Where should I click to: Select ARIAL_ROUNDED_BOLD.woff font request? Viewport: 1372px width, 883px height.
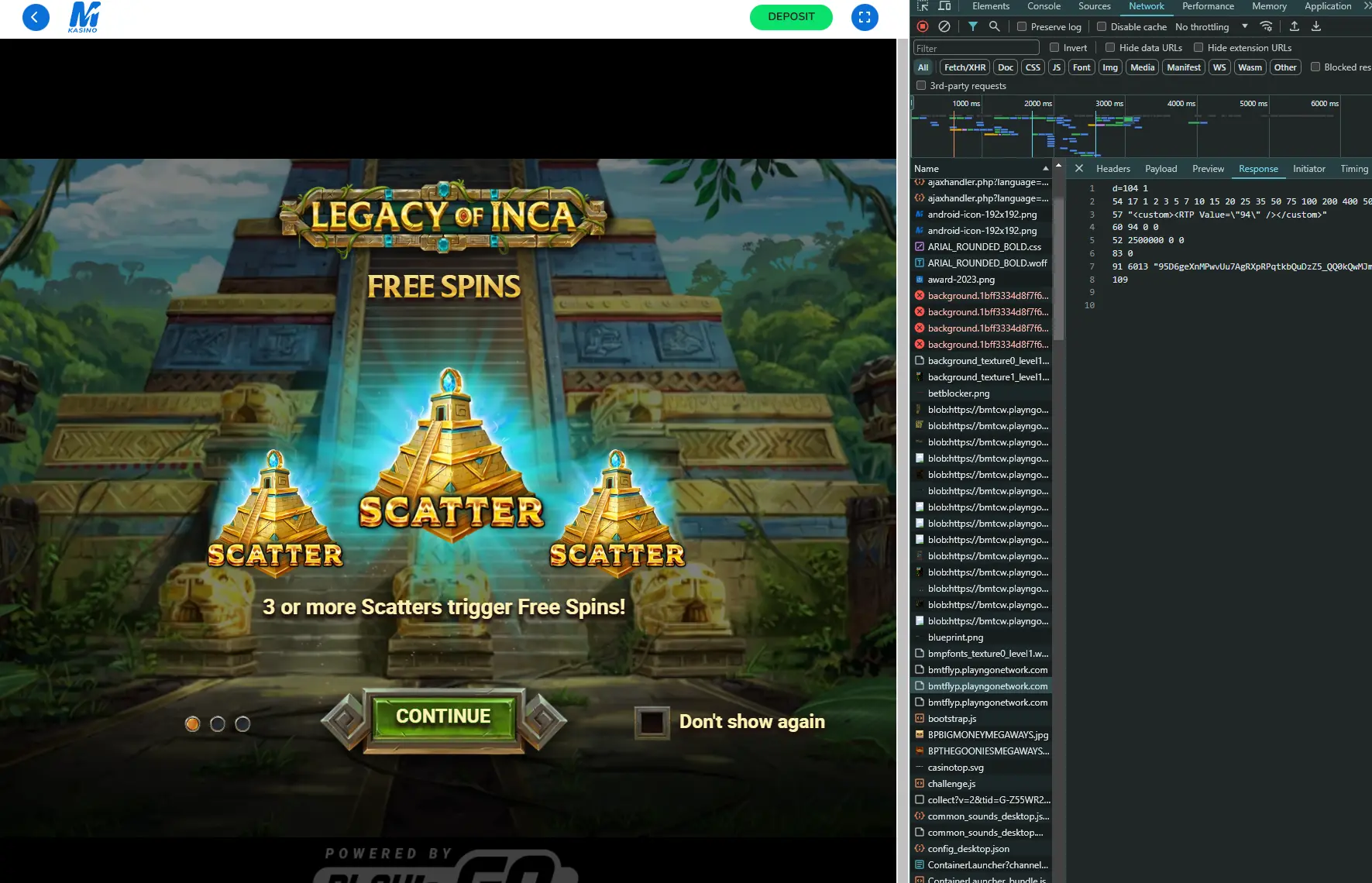coord(982,263)
